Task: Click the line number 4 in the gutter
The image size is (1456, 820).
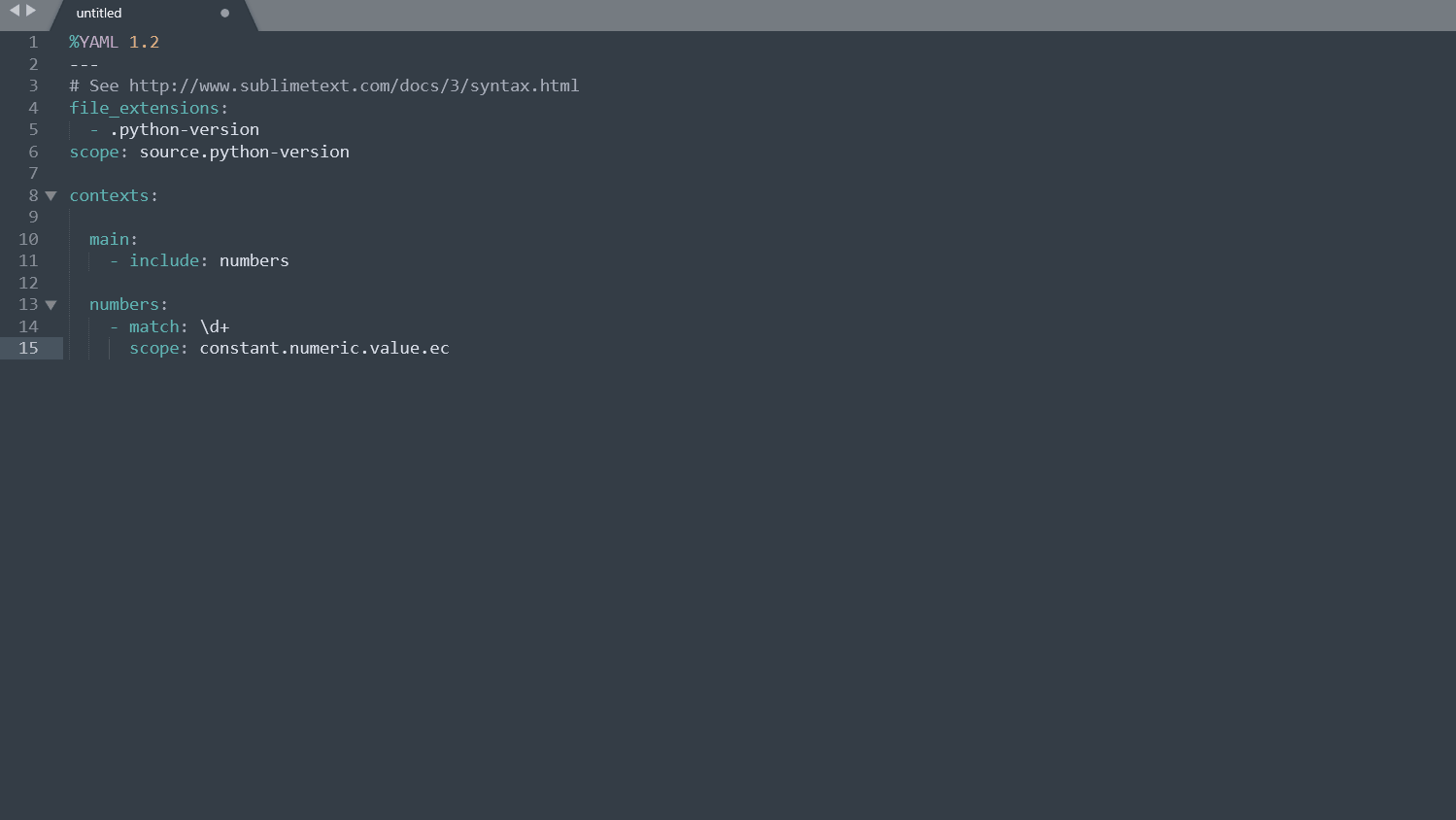Action: tap(33, 108)
